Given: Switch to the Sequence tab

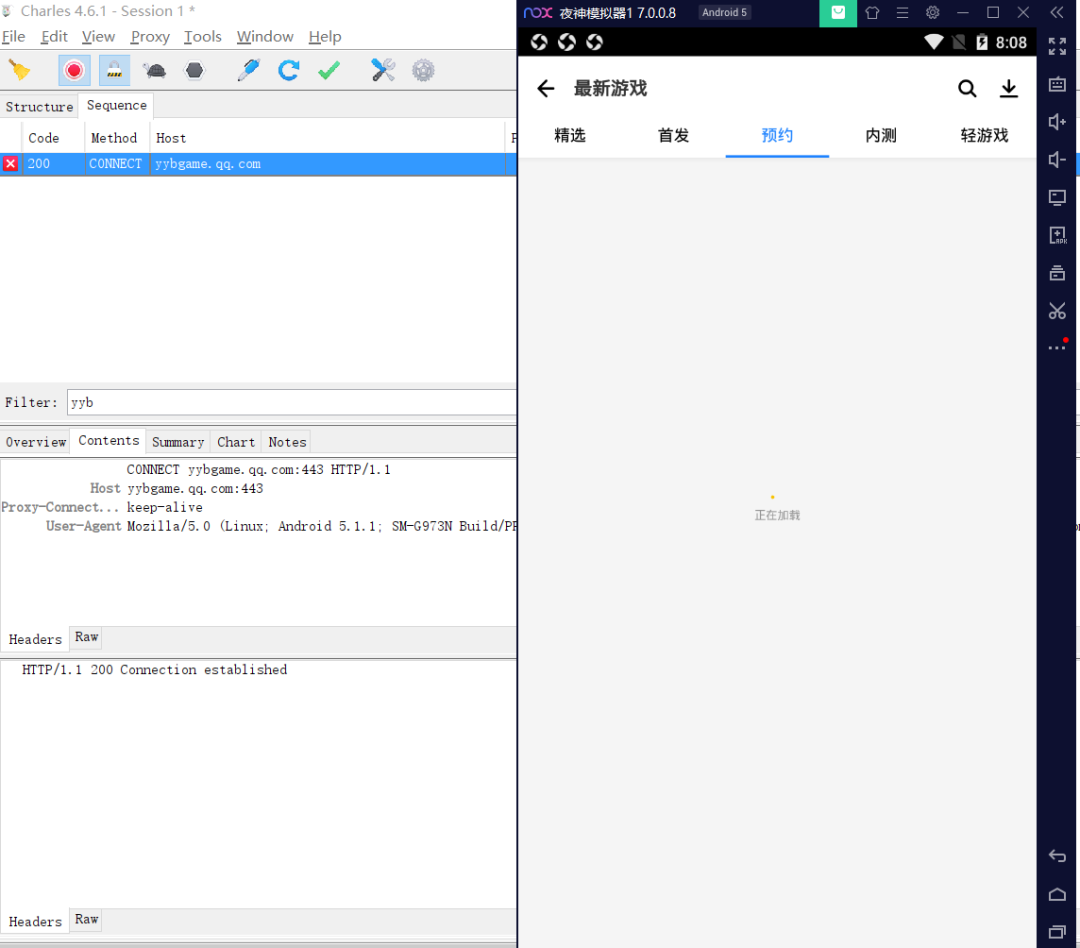Looking at the screenshot, I should pos(116,105).
